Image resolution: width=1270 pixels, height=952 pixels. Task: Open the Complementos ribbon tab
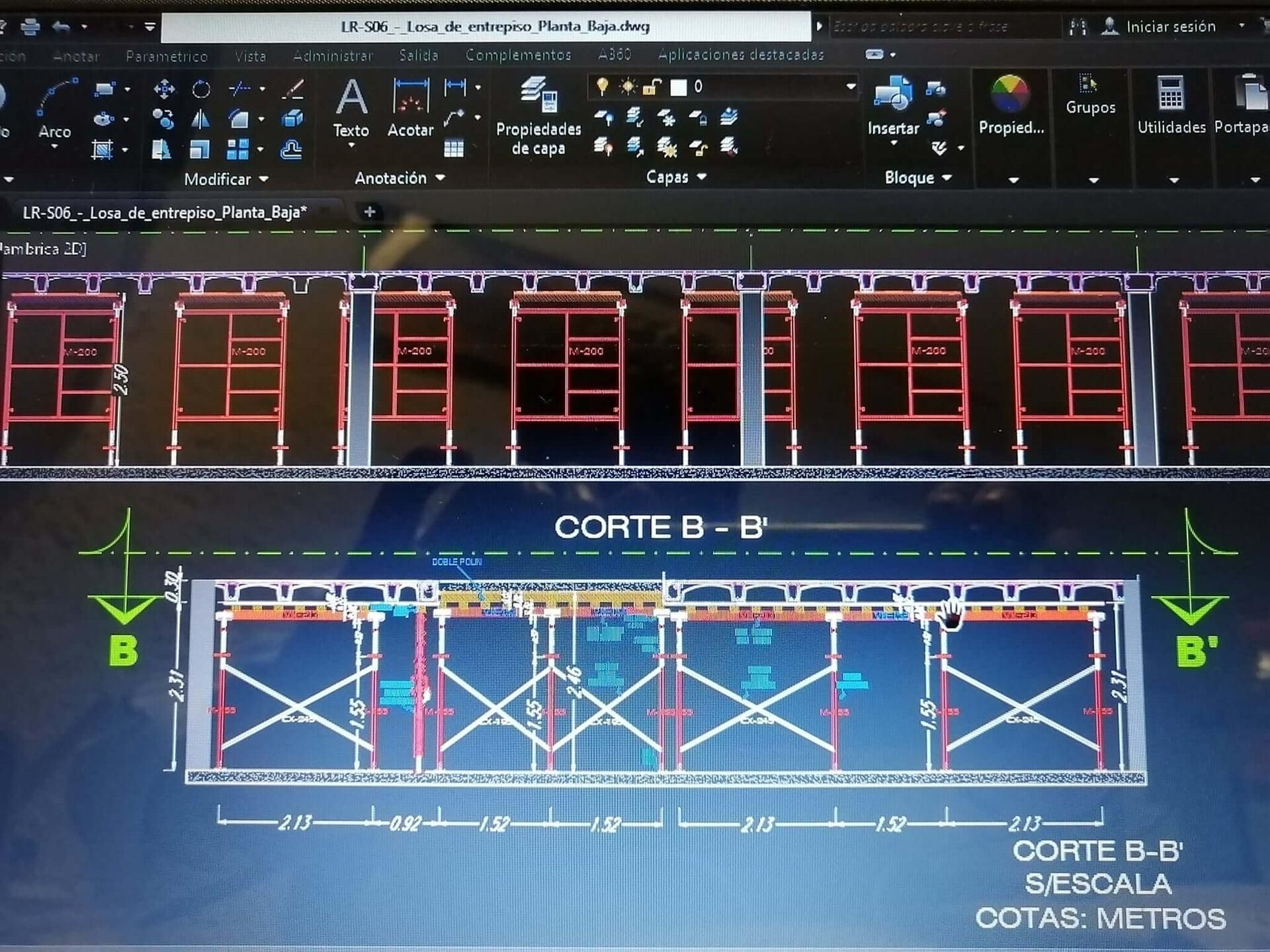tap(518, 55)
